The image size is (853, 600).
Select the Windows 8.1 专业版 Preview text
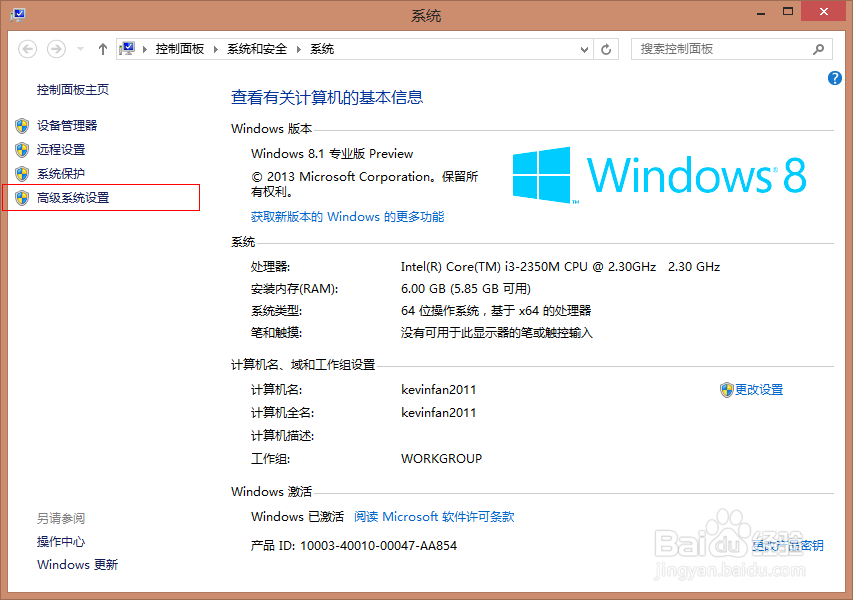[332, 153]
